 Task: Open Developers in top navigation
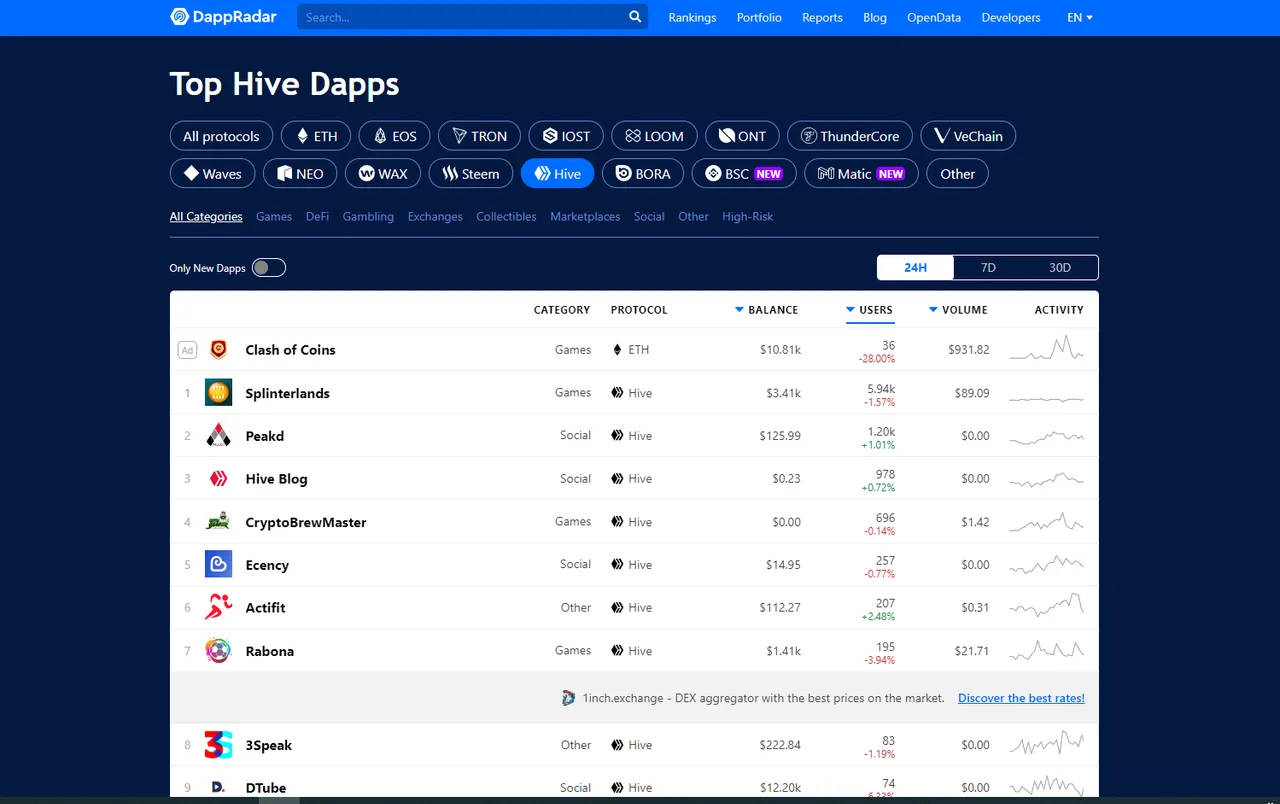[x=1011, y=17]
